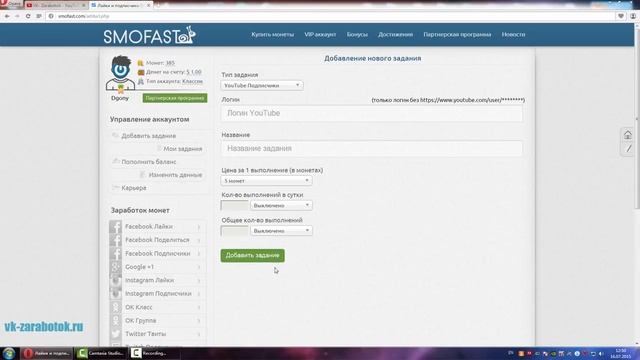The image size is (640, 360).
Task: Expand chevron on Google +1 row
Action: (x=199, y=267)
